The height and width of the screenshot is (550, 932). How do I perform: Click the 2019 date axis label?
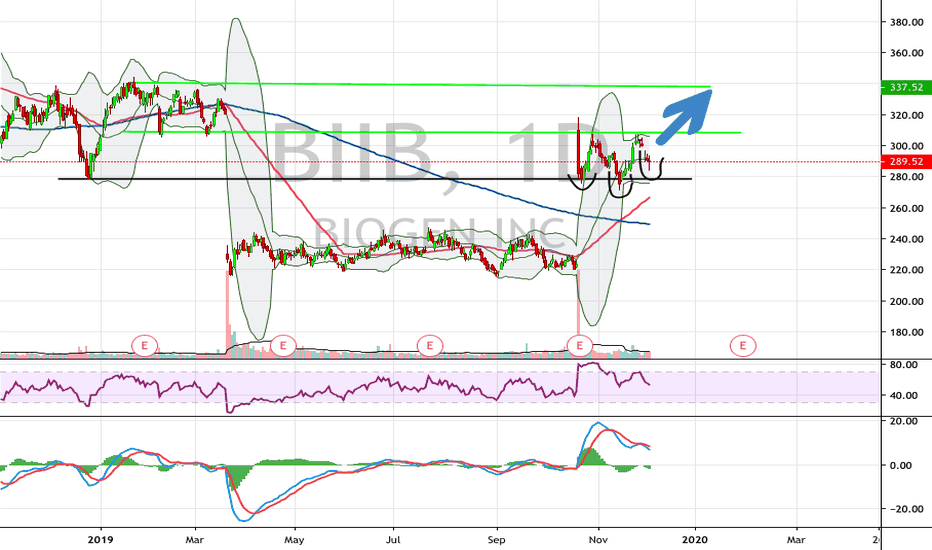click(x=100, y=540)
